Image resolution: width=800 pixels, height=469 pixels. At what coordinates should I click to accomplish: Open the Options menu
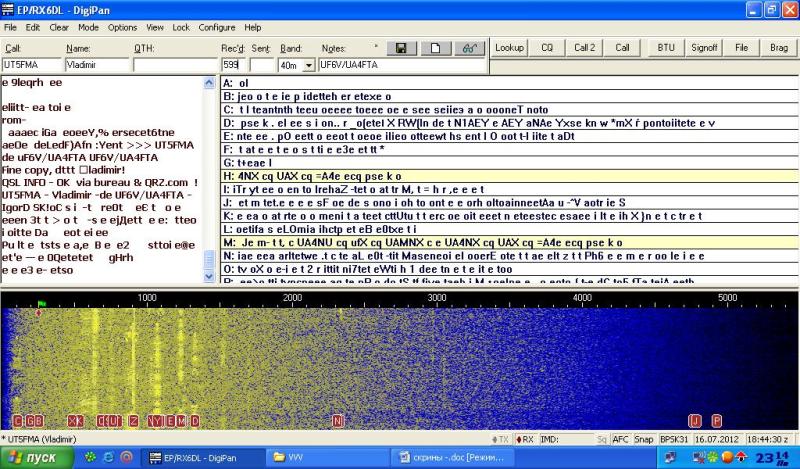click(x=122, y=28)
